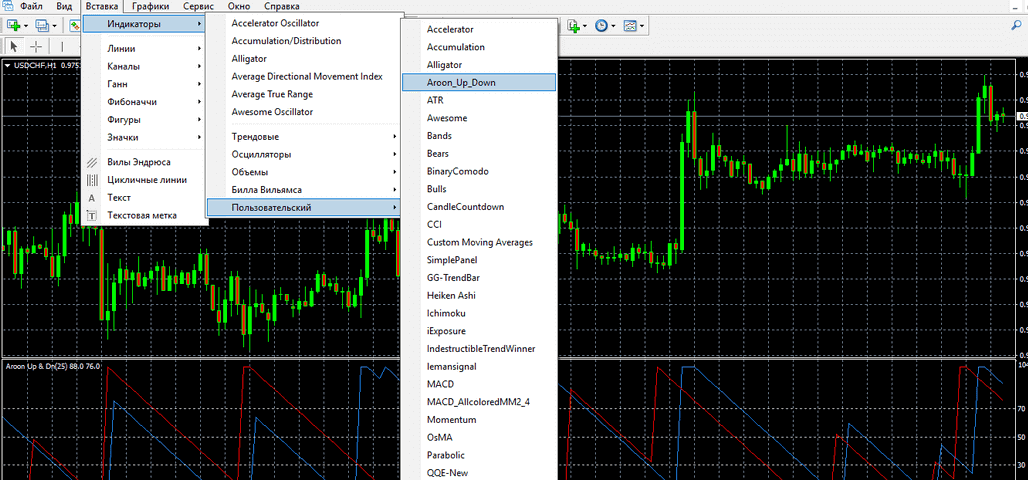The image size is (1028, 480).
Task: Click the New Chart toolbar icon
Action: coord(12,26)
